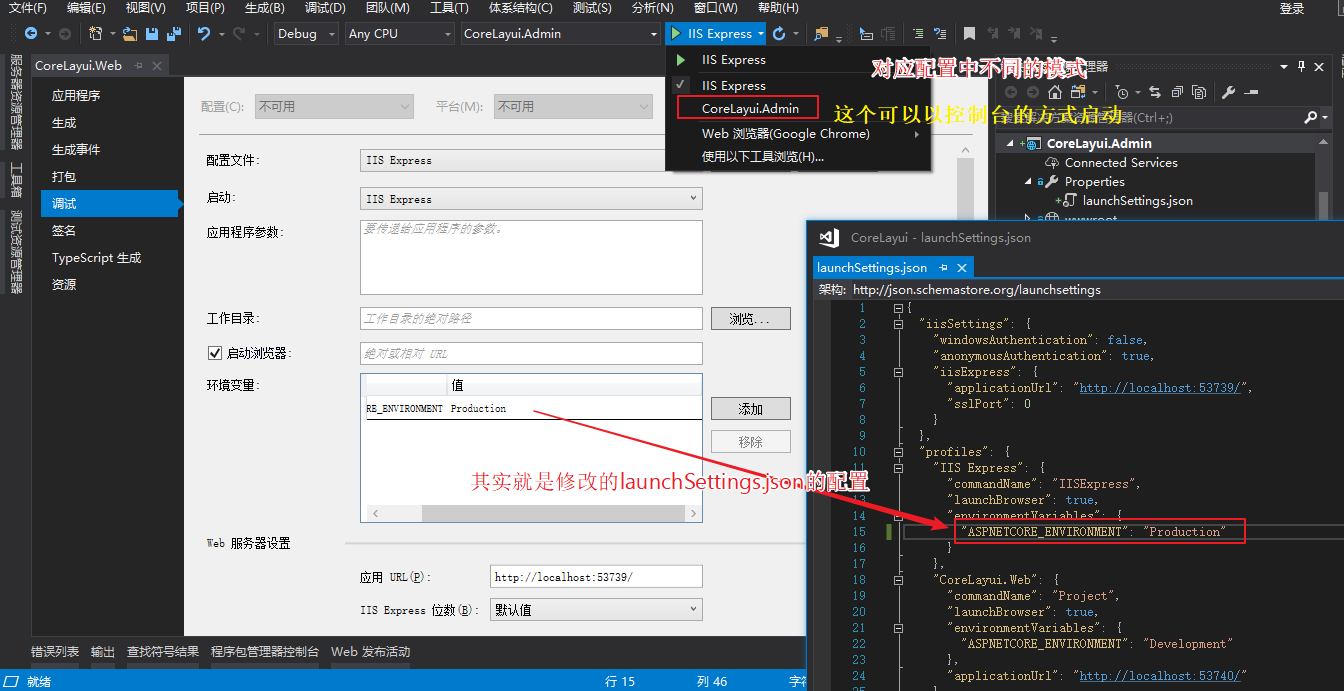Click the Properties wrench icon in Solution Explorer

[x=1228, y=92]
